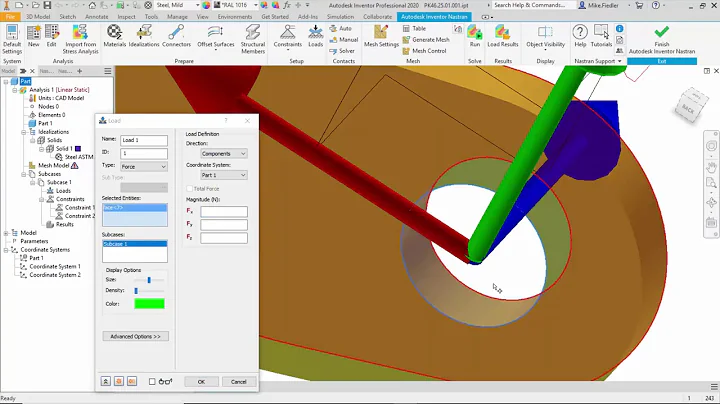Screen dimensions: 720x404
Task: Click Load Results
Action: [x=503, y=36]
